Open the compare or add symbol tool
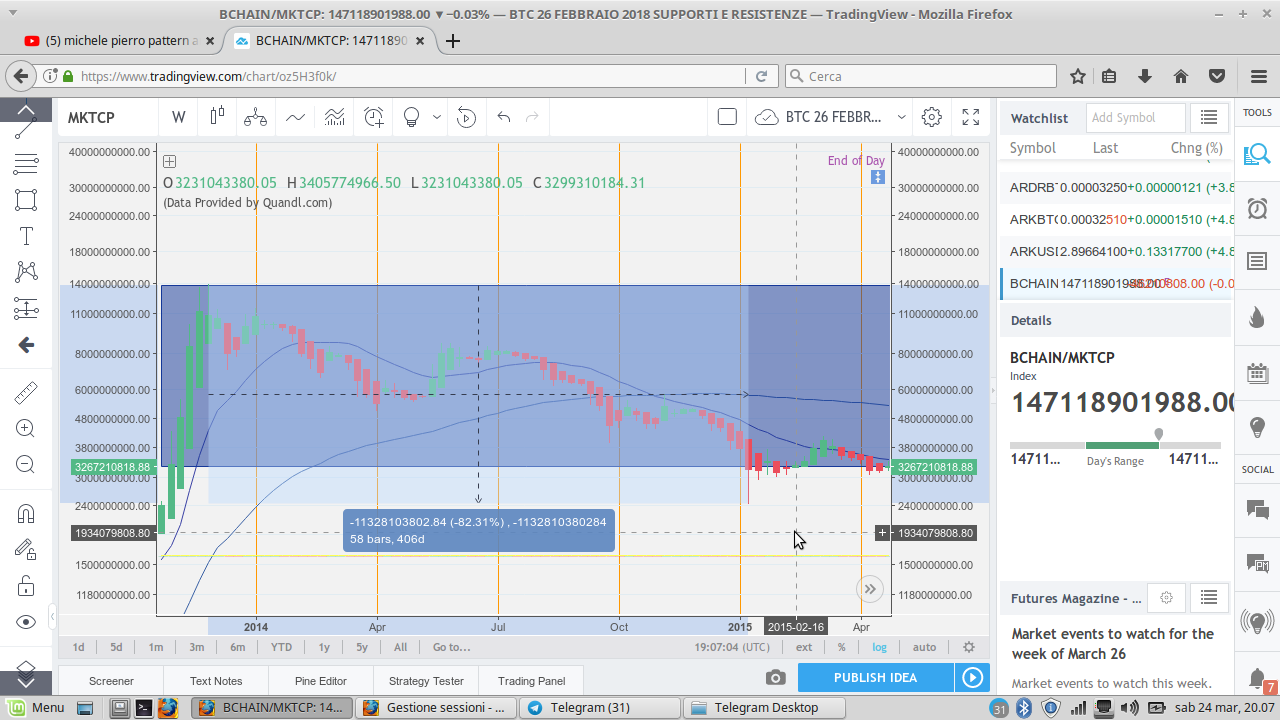Screen dimensions: 1280x720 [255, 117]
